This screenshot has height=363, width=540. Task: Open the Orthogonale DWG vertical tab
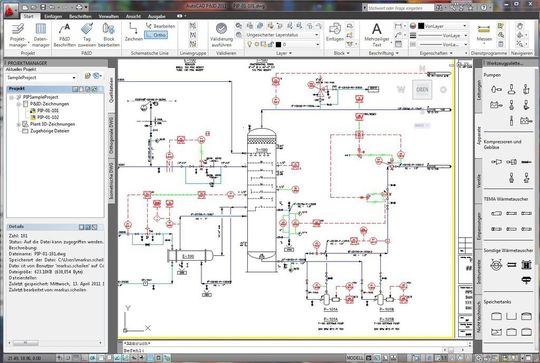coord(111,135)
